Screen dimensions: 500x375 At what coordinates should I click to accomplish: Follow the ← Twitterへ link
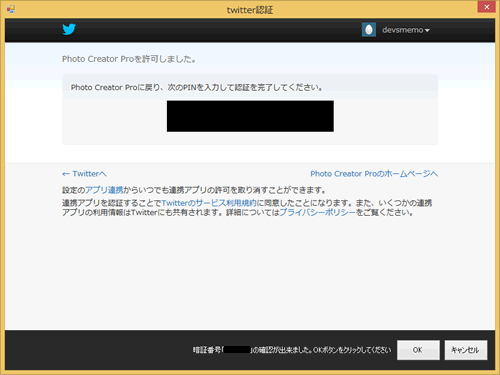[x=84, y=174]
